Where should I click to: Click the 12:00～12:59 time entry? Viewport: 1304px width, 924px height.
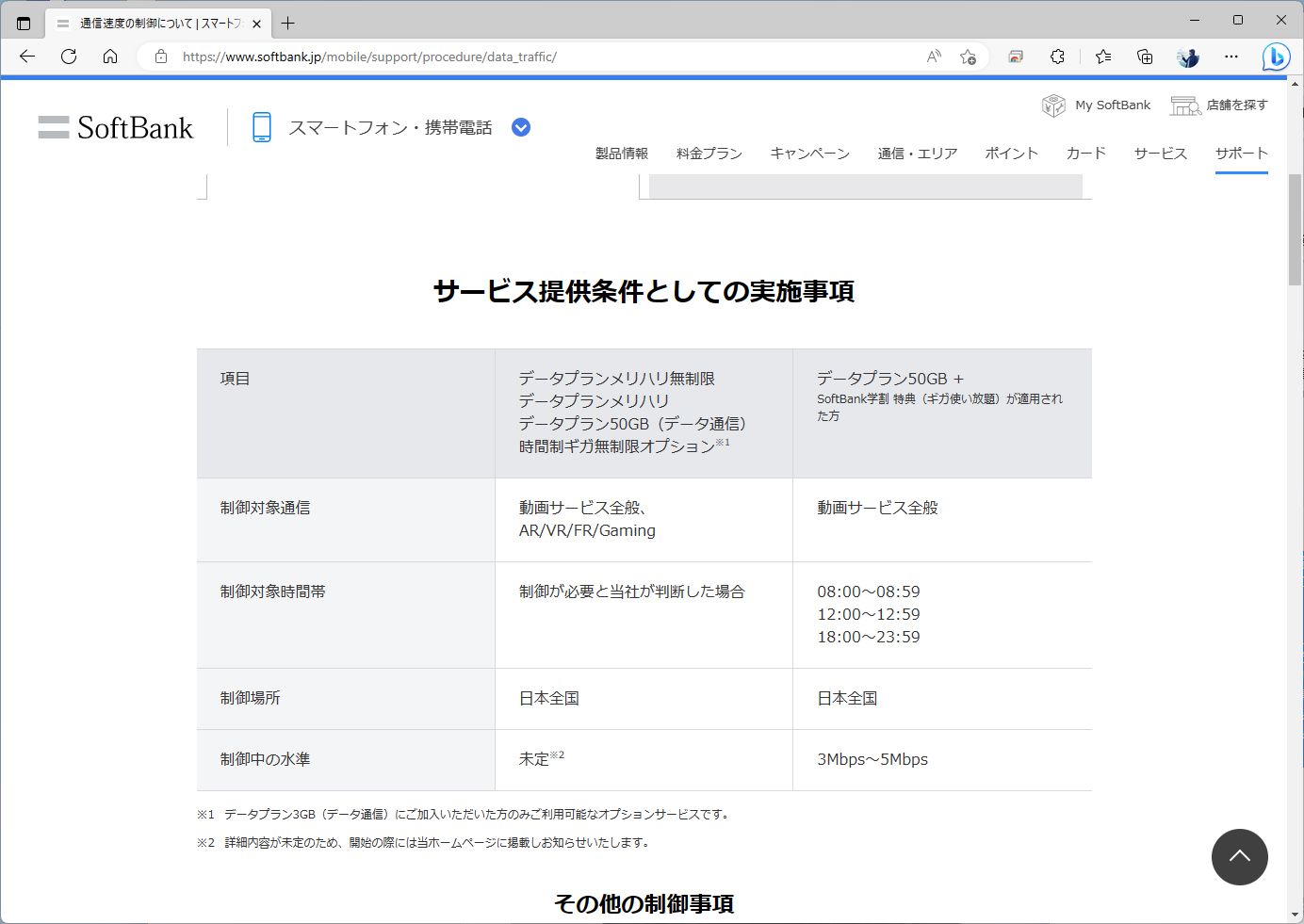pyautogui.click(x=869, y=614)
